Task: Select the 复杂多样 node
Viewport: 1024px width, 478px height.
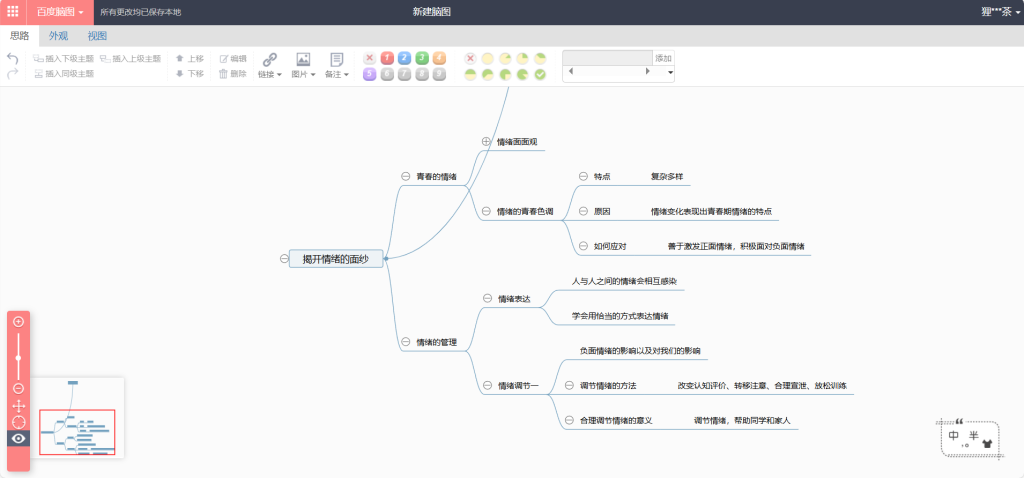Action: pyautogui.click(x=667, y=176)
